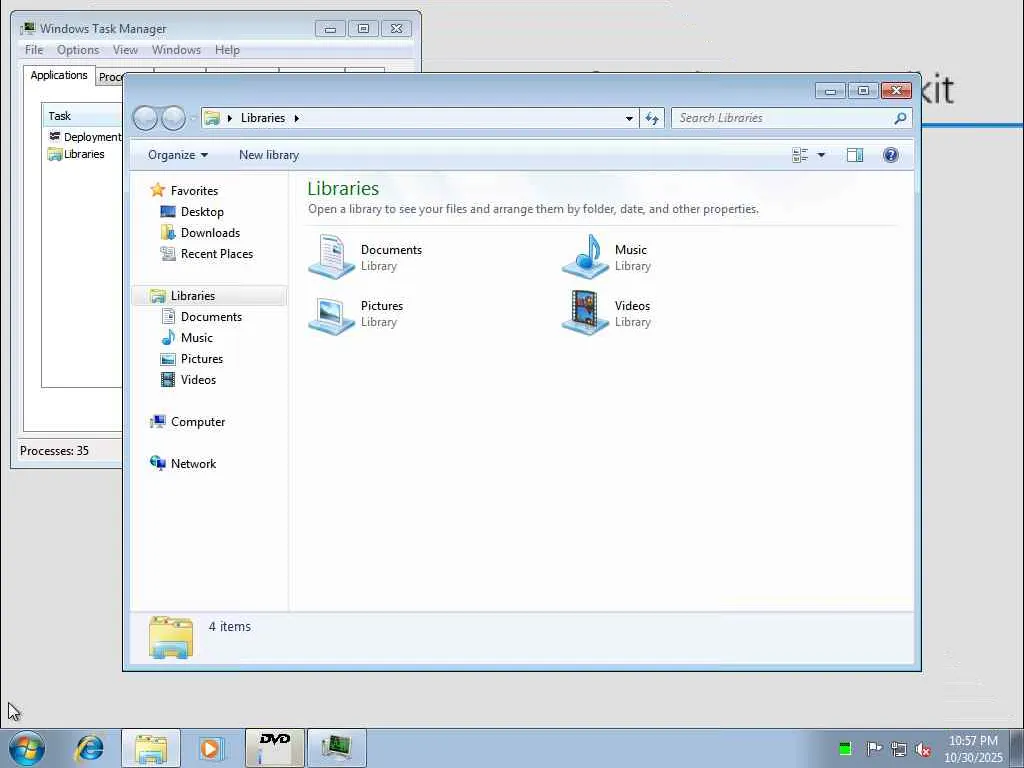Select Downloads under Favorites
The width and height of the screenshot is (1024, 768).
(210, 232)
